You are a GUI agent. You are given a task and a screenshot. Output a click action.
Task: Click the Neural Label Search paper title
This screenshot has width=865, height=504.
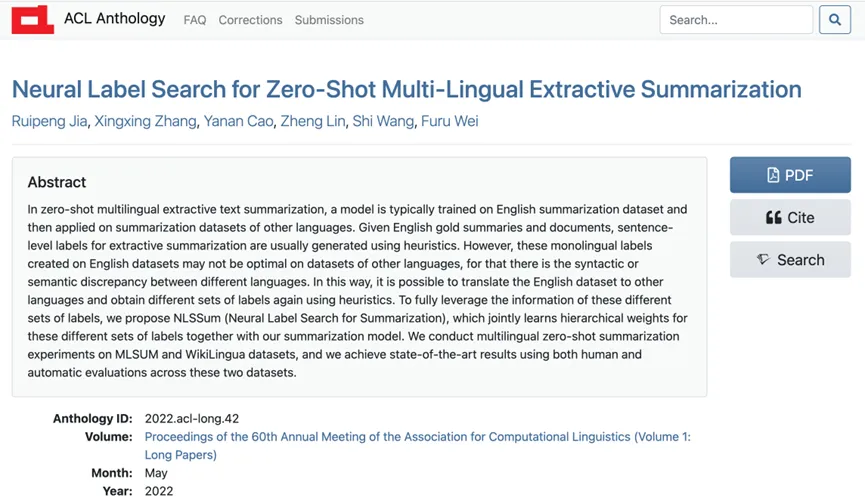pyautogui.click(x=406, y=89)
